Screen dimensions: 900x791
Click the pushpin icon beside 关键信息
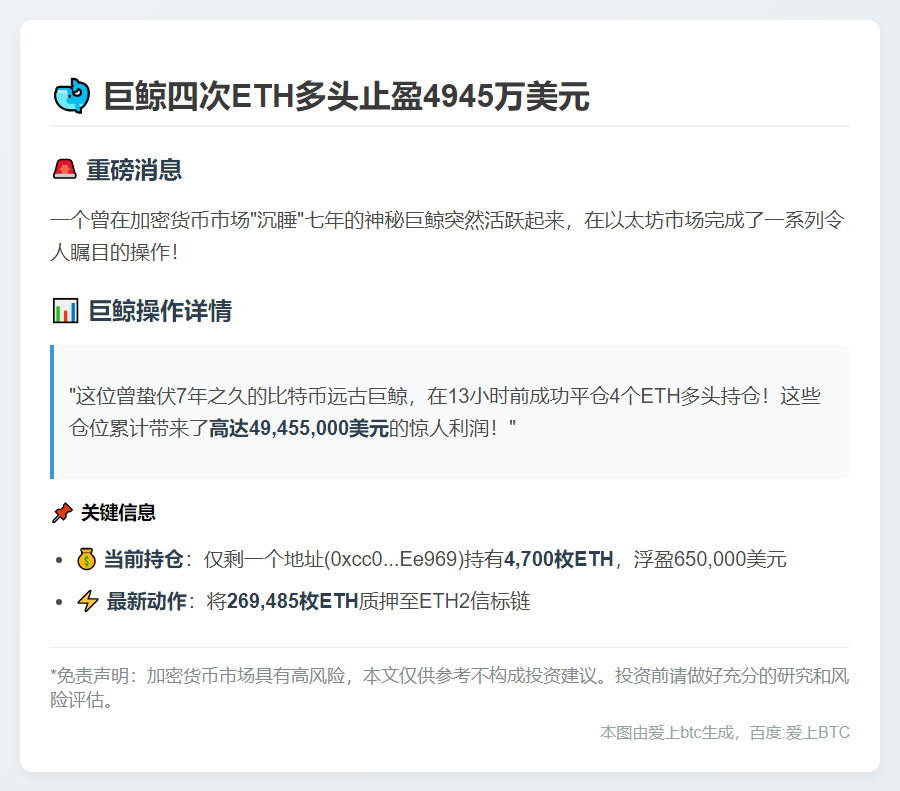coord(62,513)
